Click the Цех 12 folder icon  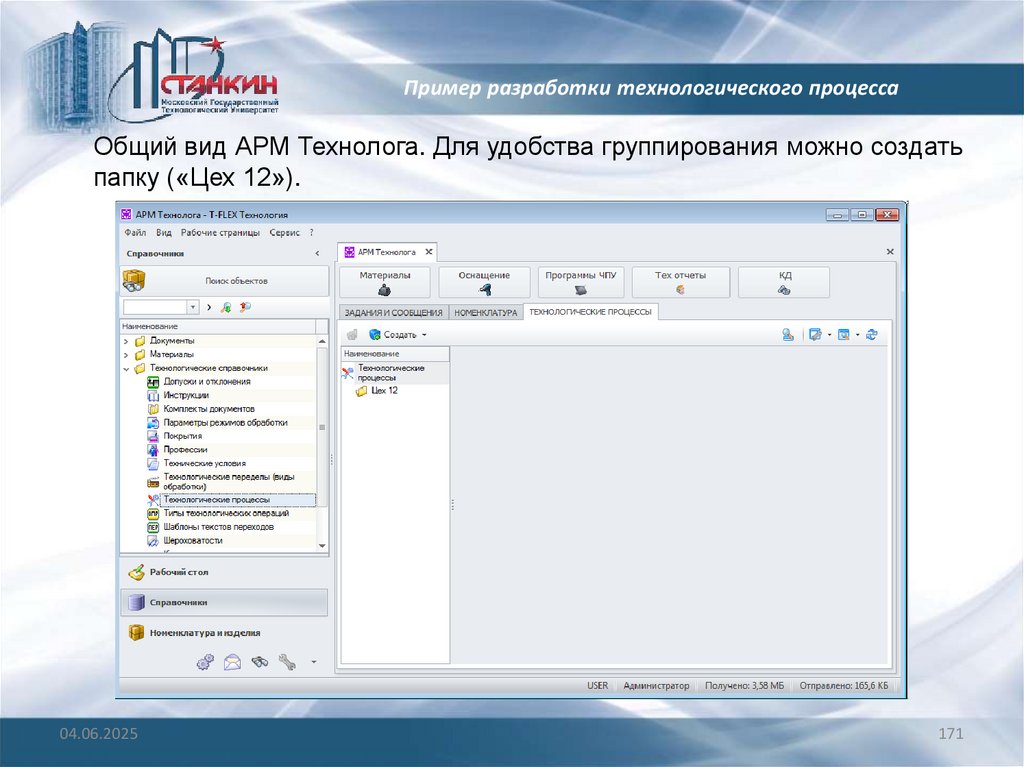point(361,391)
